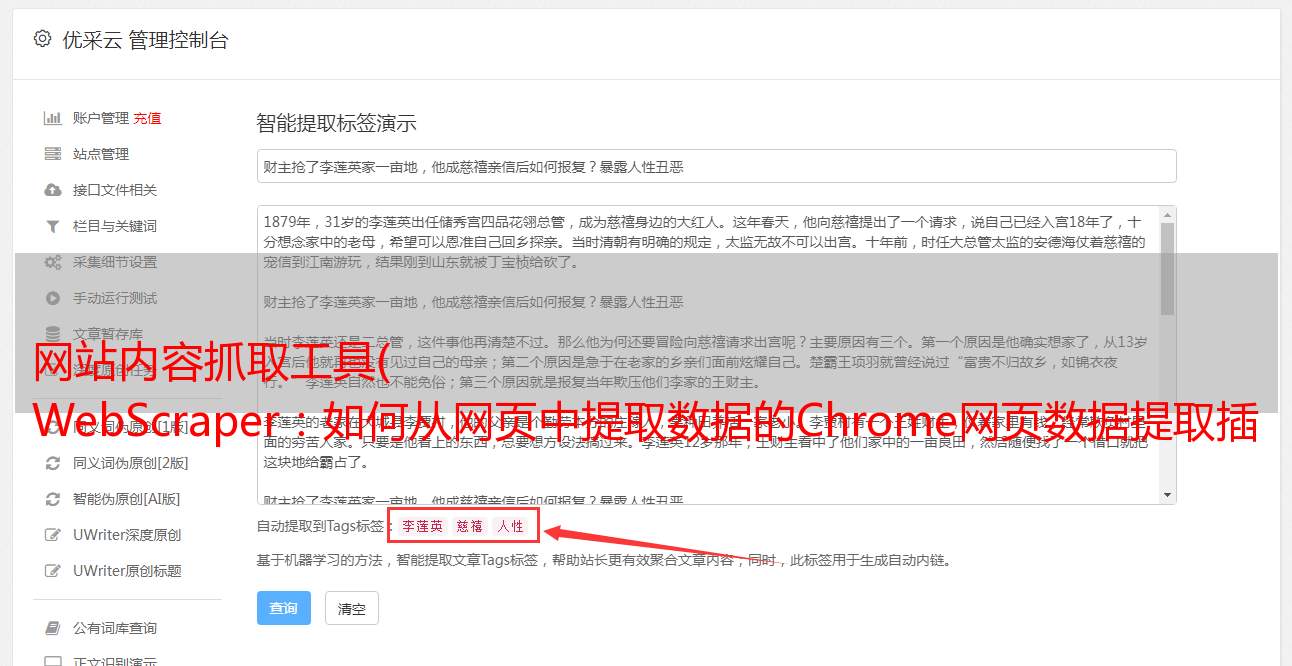This screenshot has height=666, width=1292.
Task: Open the book icon for 公有词库查询
Action: coord(53,628)
